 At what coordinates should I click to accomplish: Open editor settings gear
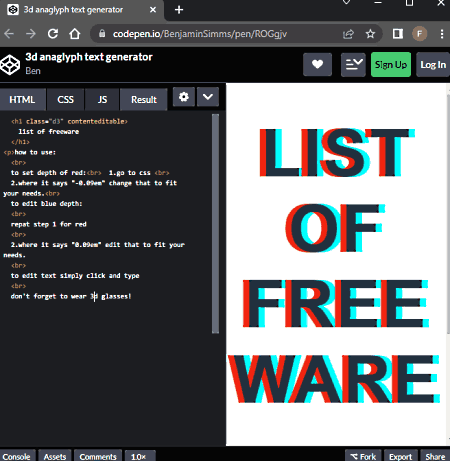(x=184, y=97)
